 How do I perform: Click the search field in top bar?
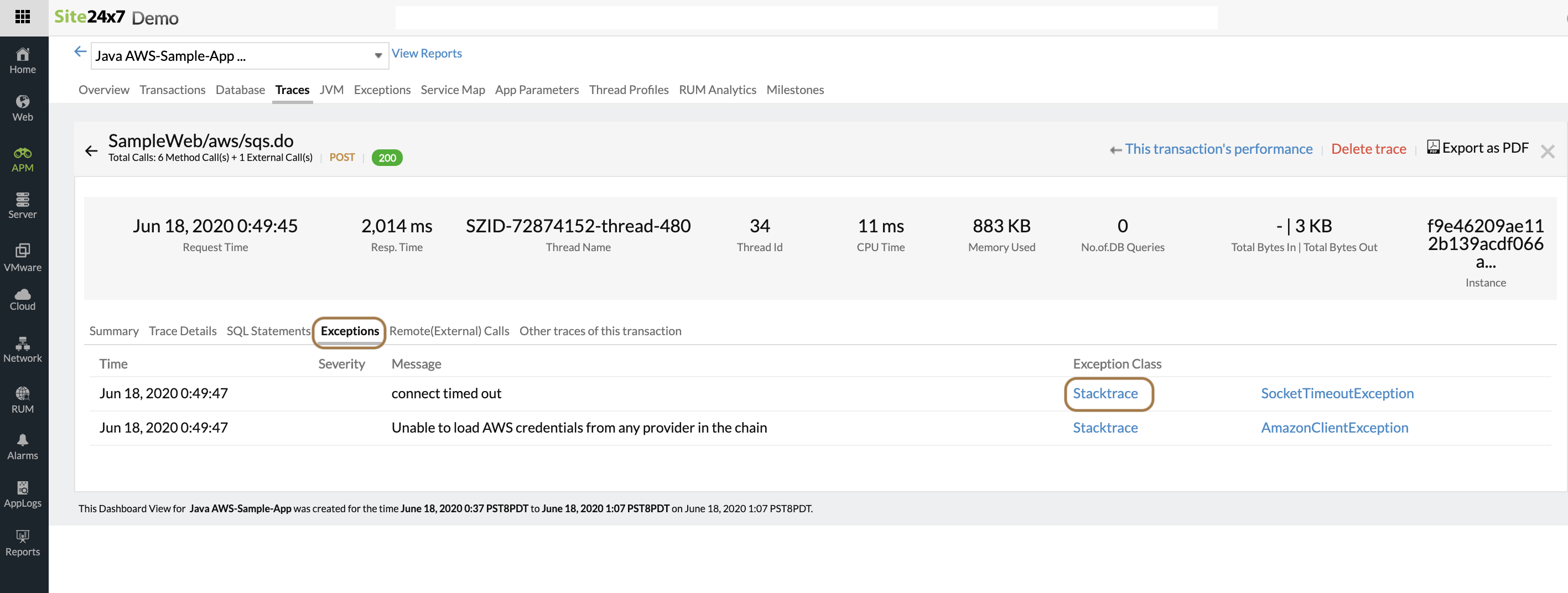[807, 17]
